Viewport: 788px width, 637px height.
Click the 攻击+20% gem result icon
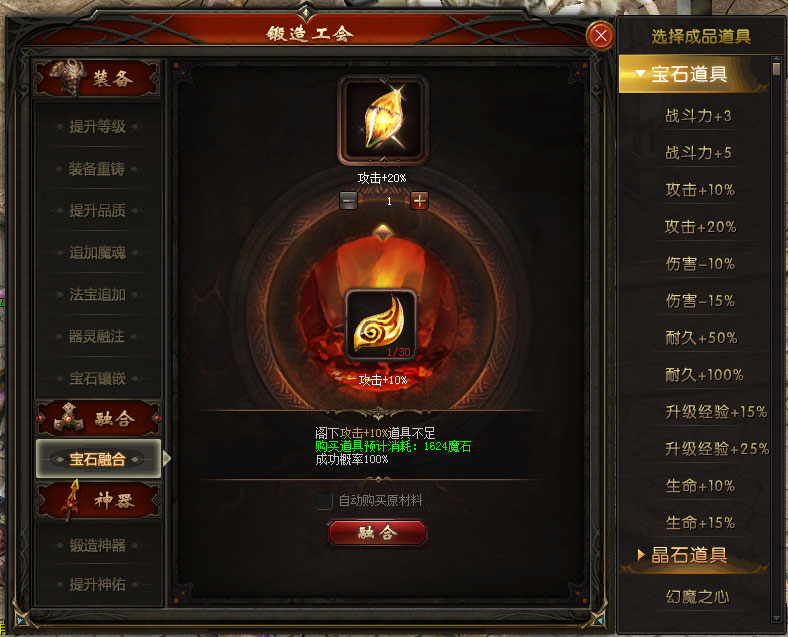383,120
